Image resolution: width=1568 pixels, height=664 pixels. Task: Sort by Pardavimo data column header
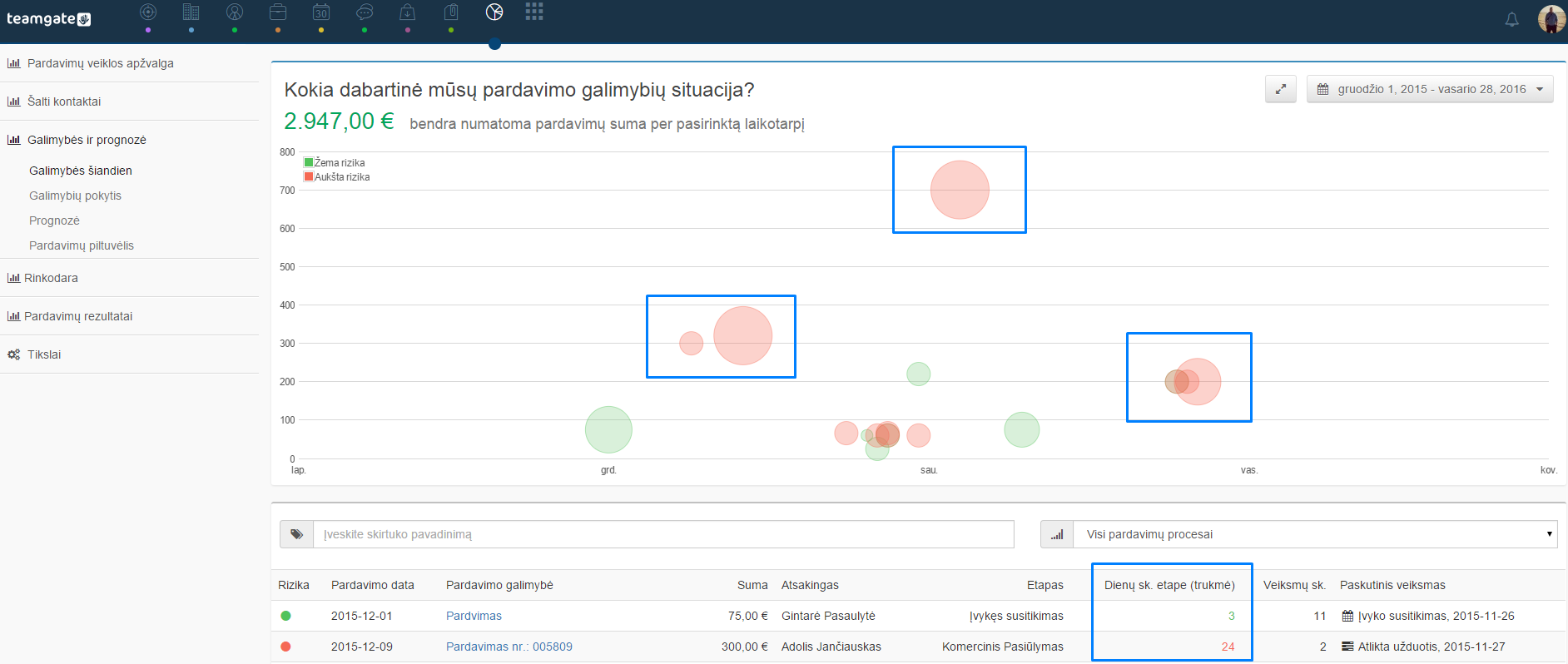(373, 585)
